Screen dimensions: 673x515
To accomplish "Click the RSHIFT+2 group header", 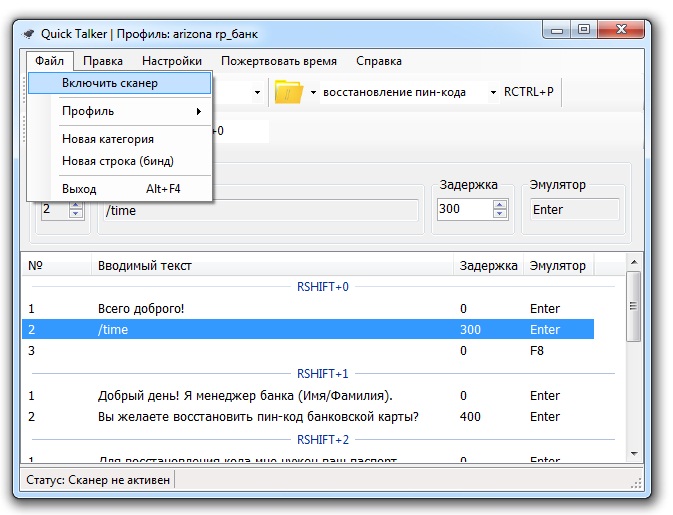I will coord(323,439).
